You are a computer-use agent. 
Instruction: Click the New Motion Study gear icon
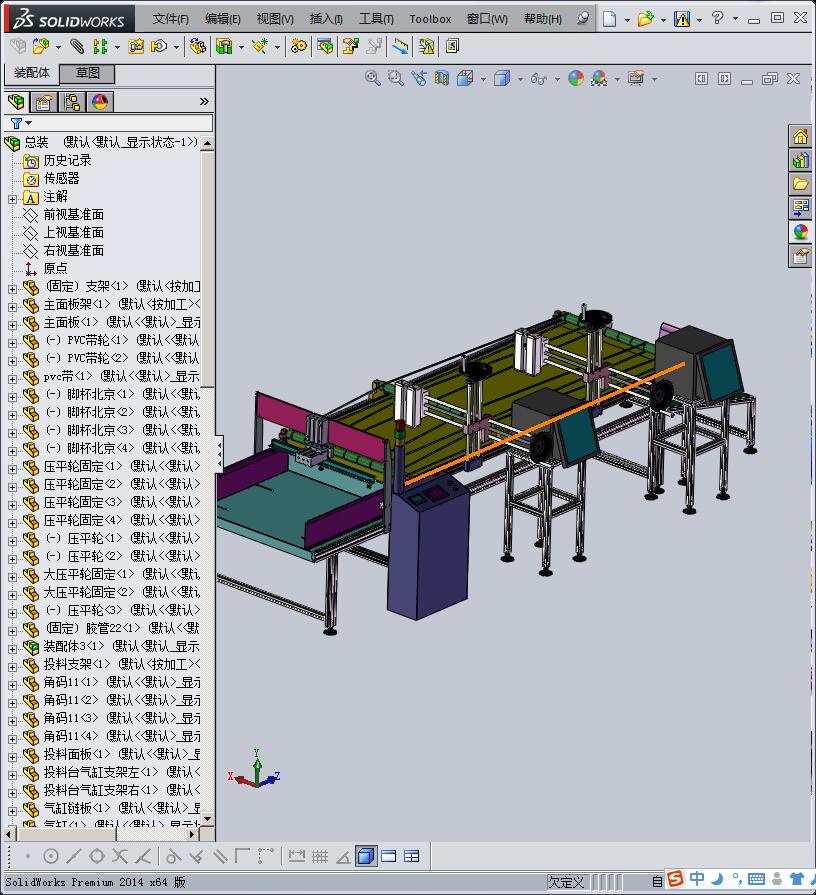pos(298,46)
